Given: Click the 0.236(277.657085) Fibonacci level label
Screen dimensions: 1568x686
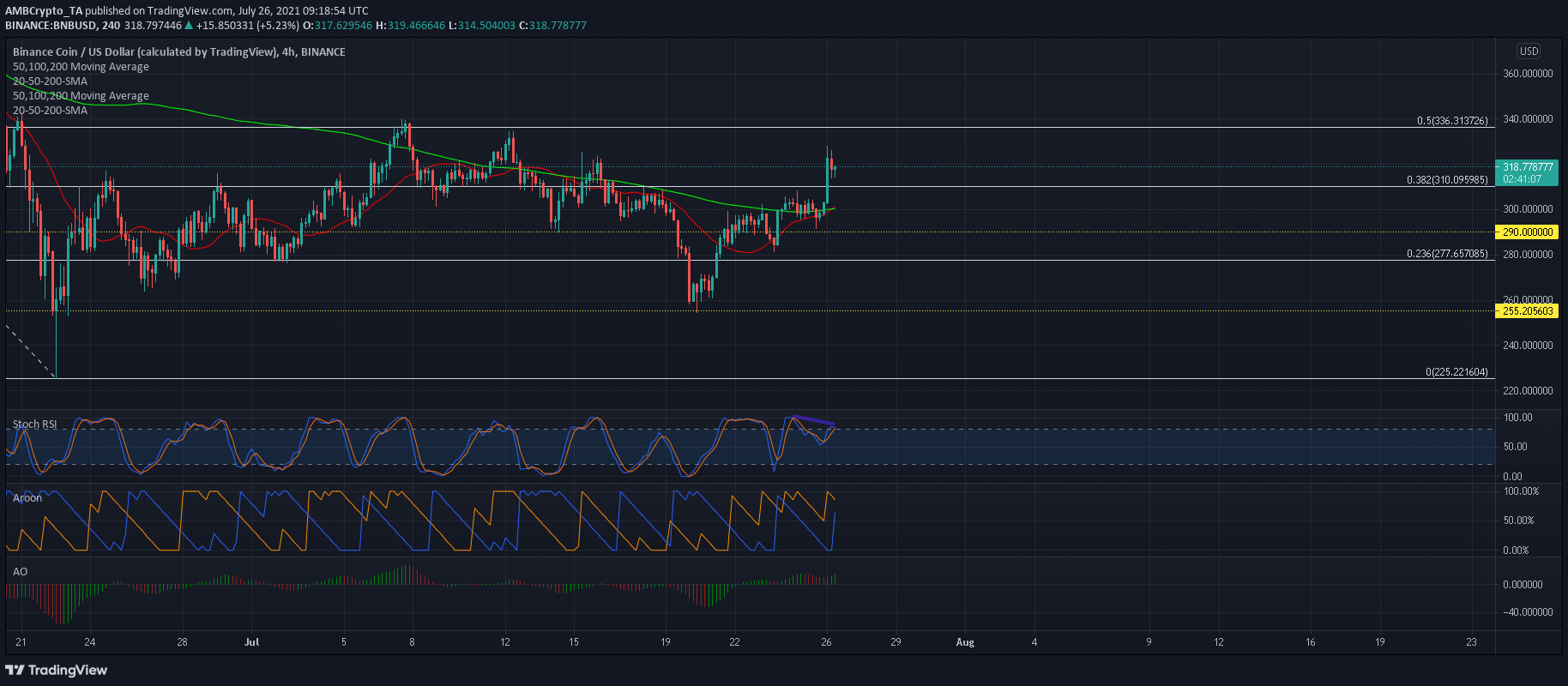Looking at the screenshot, I should coord(1447,254).
